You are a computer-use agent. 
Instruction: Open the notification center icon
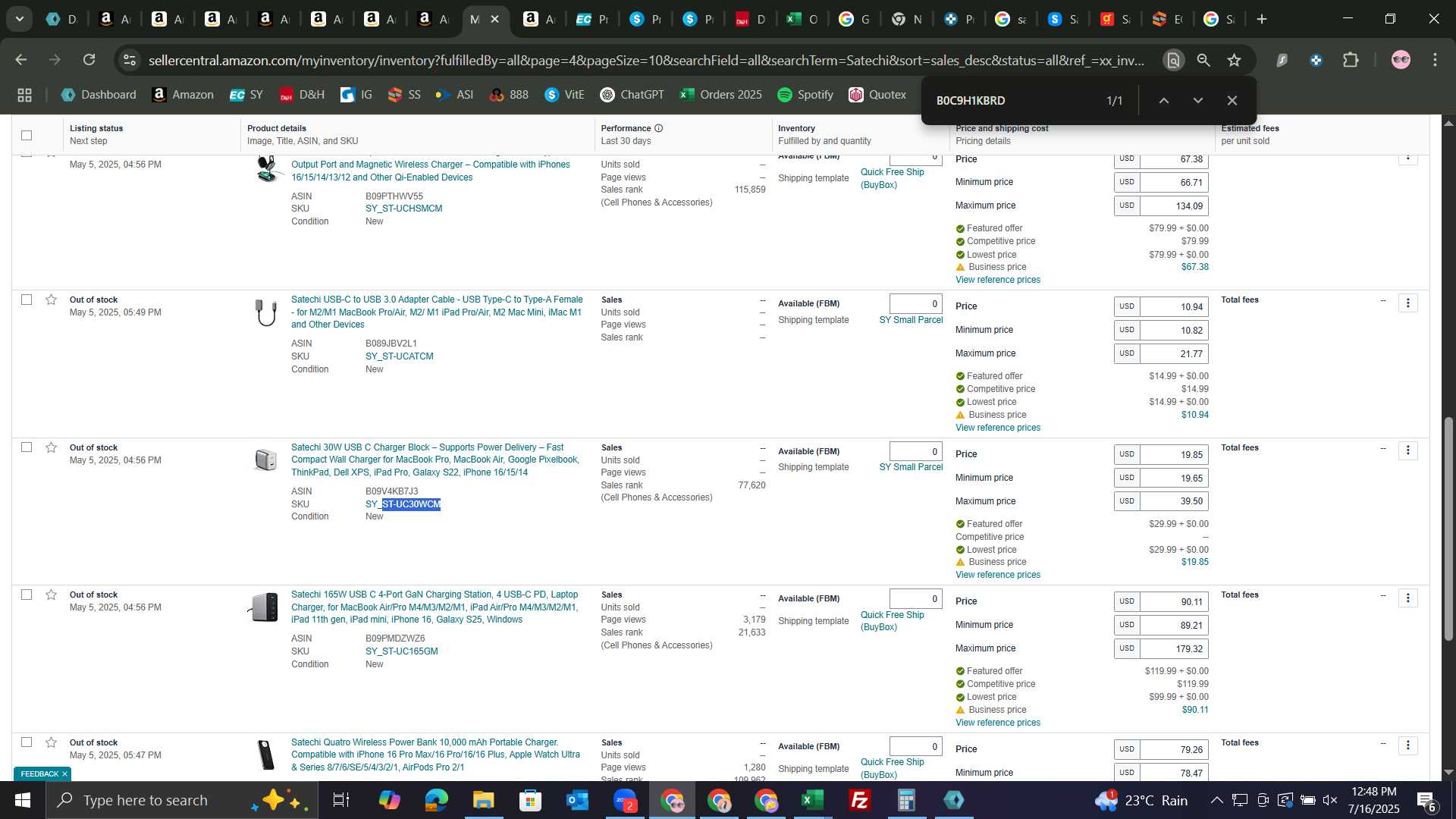tap(1426, 800)
